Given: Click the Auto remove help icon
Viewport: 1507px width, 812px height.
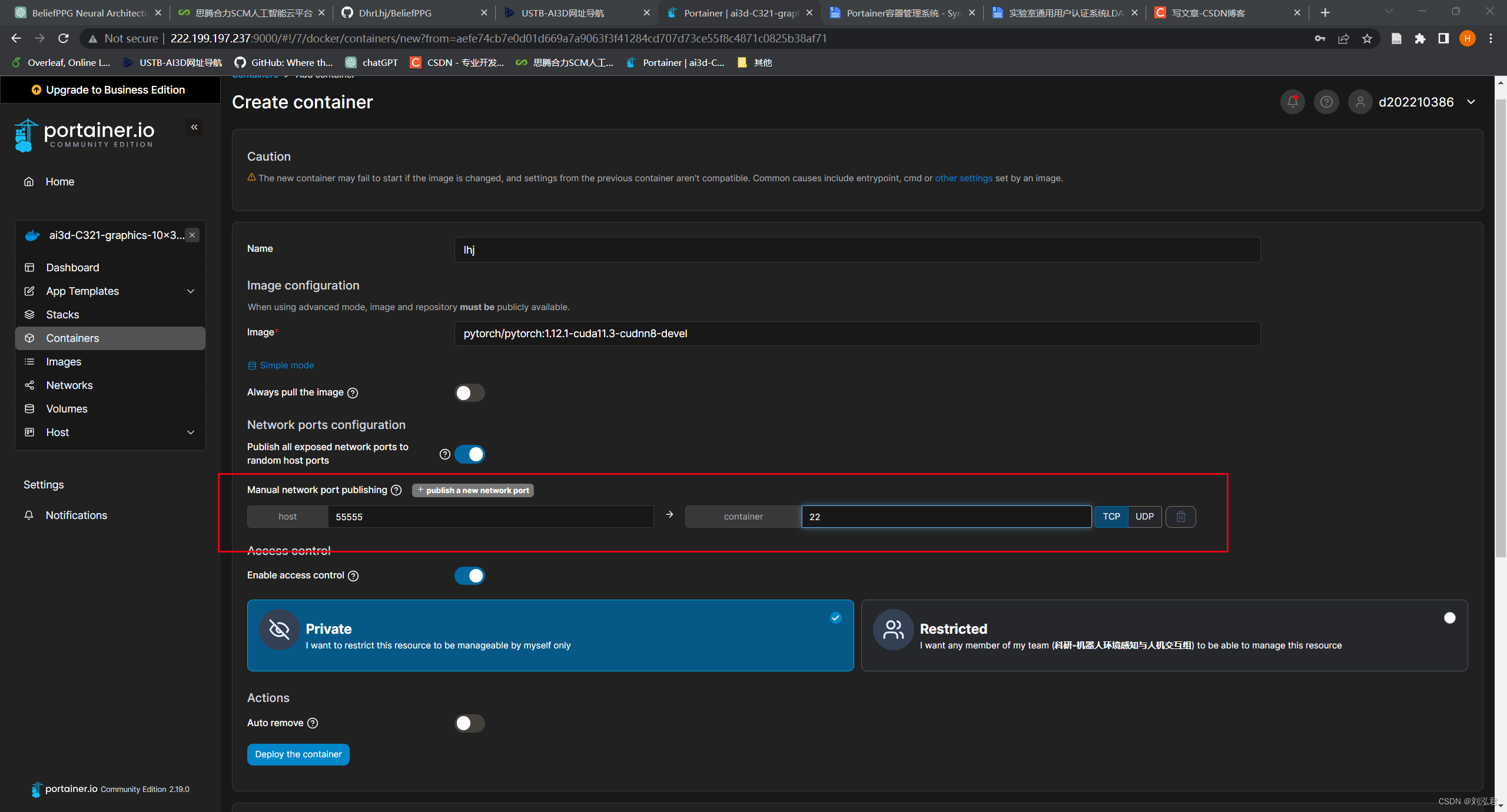Looking at the screenshot, I should click(313, 723).
